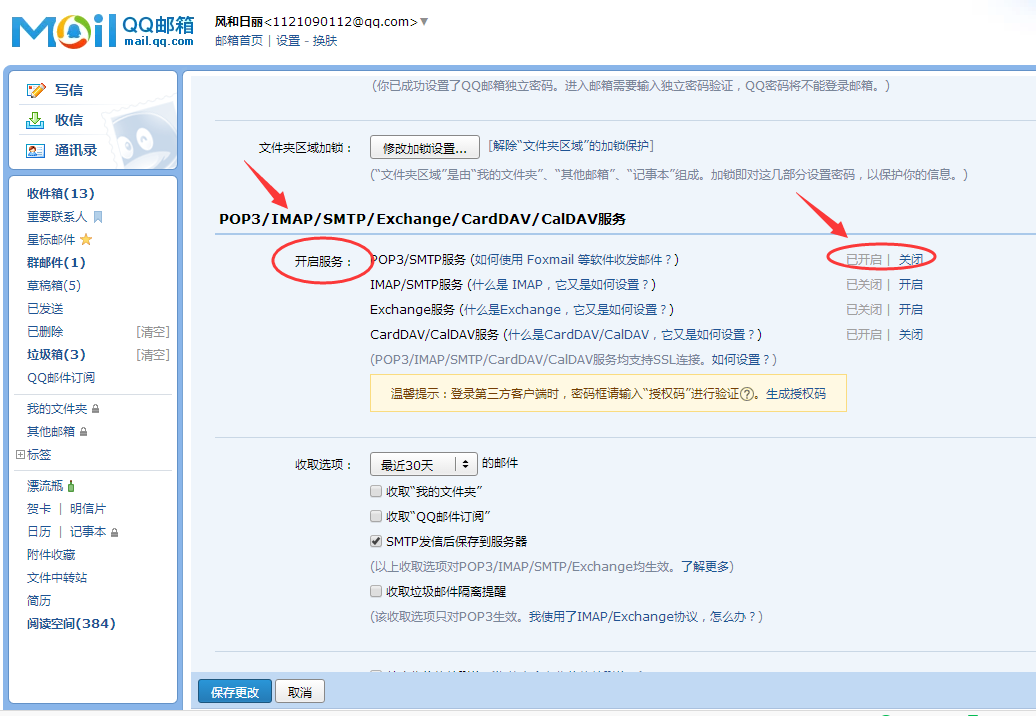Click the green bottle icon beside 漂流瓶
Screen dimensions: 1036x716
71,486
